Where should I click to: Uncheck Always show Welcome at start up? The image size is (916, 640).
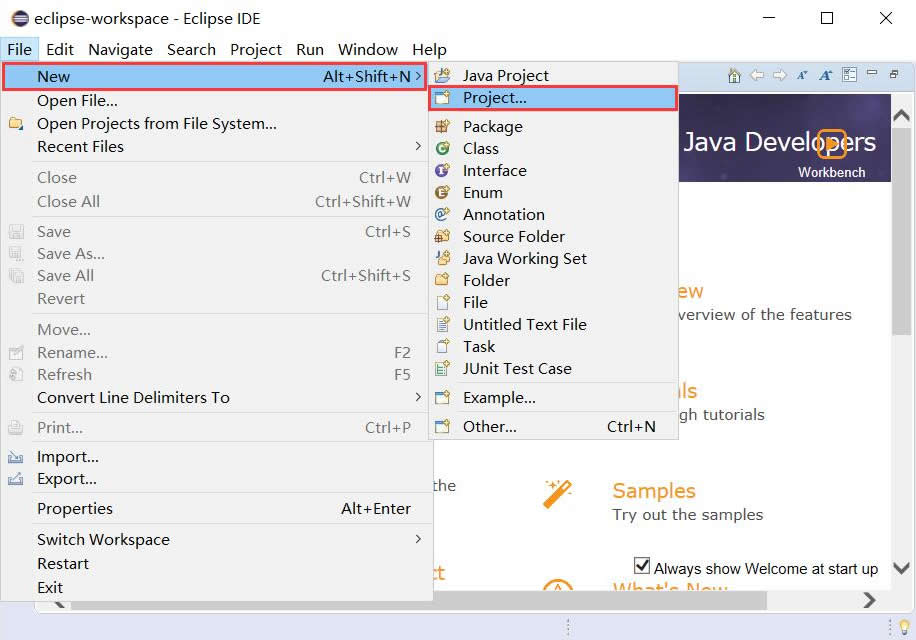[x=643, y=567]
